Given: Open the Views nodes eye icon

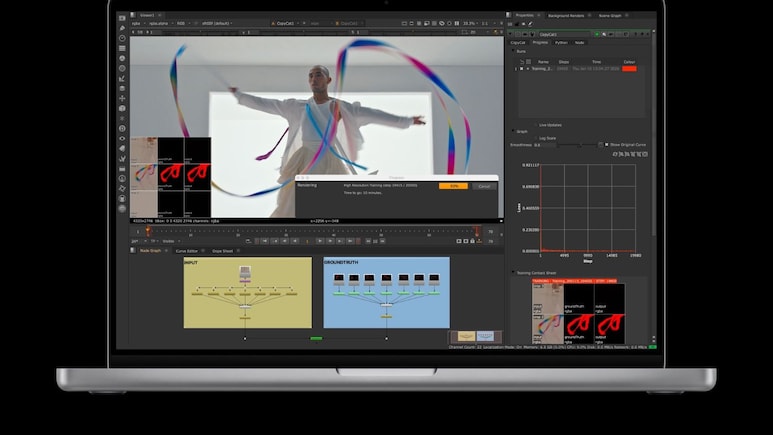Looking at the screenshot, I should point(122,138).
